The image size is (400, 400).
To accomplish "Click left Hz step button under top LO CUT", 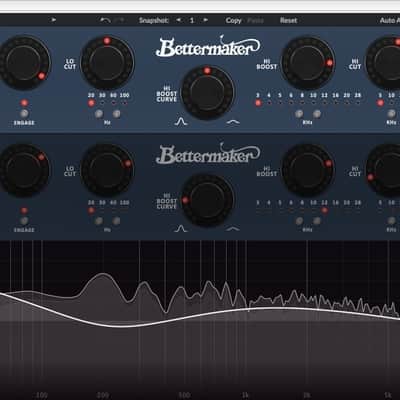I will [x=99, y=114].
